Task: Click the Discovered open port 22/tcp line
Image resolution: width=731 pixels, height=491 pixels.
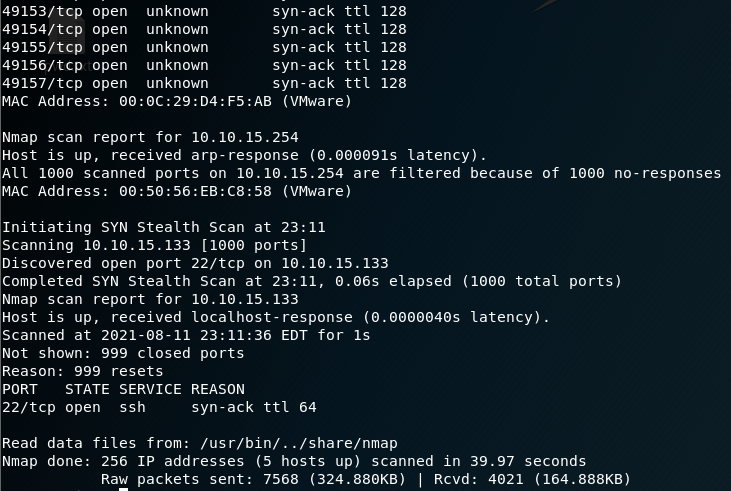Action: point(195,263)
